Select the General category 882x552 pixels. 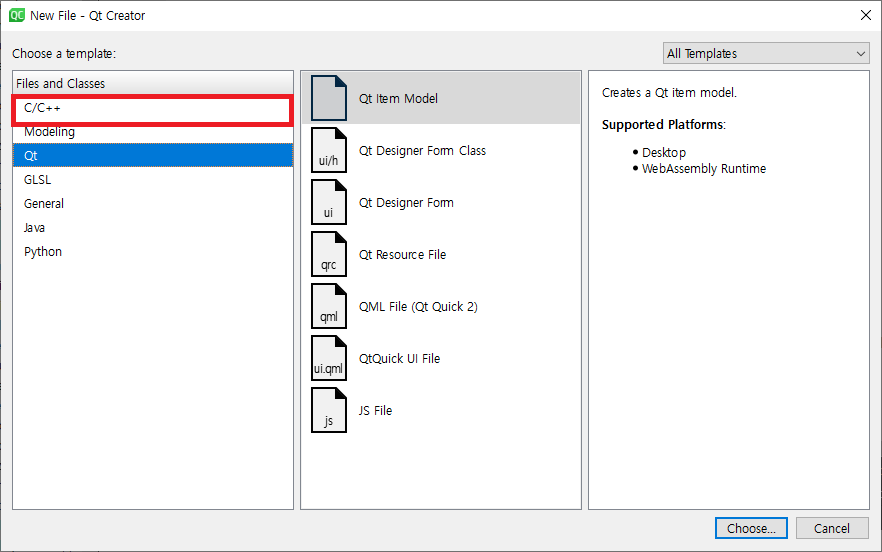[x=153, y=204]
